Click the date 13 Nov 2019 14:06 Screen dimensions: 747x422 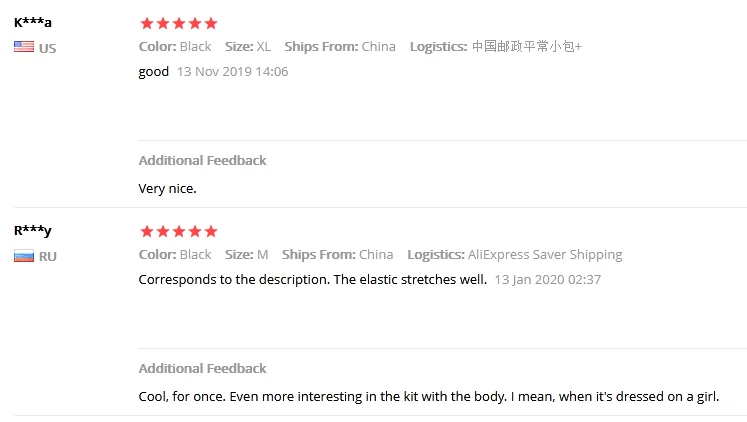pyautogui.click(x=232, y=71)
